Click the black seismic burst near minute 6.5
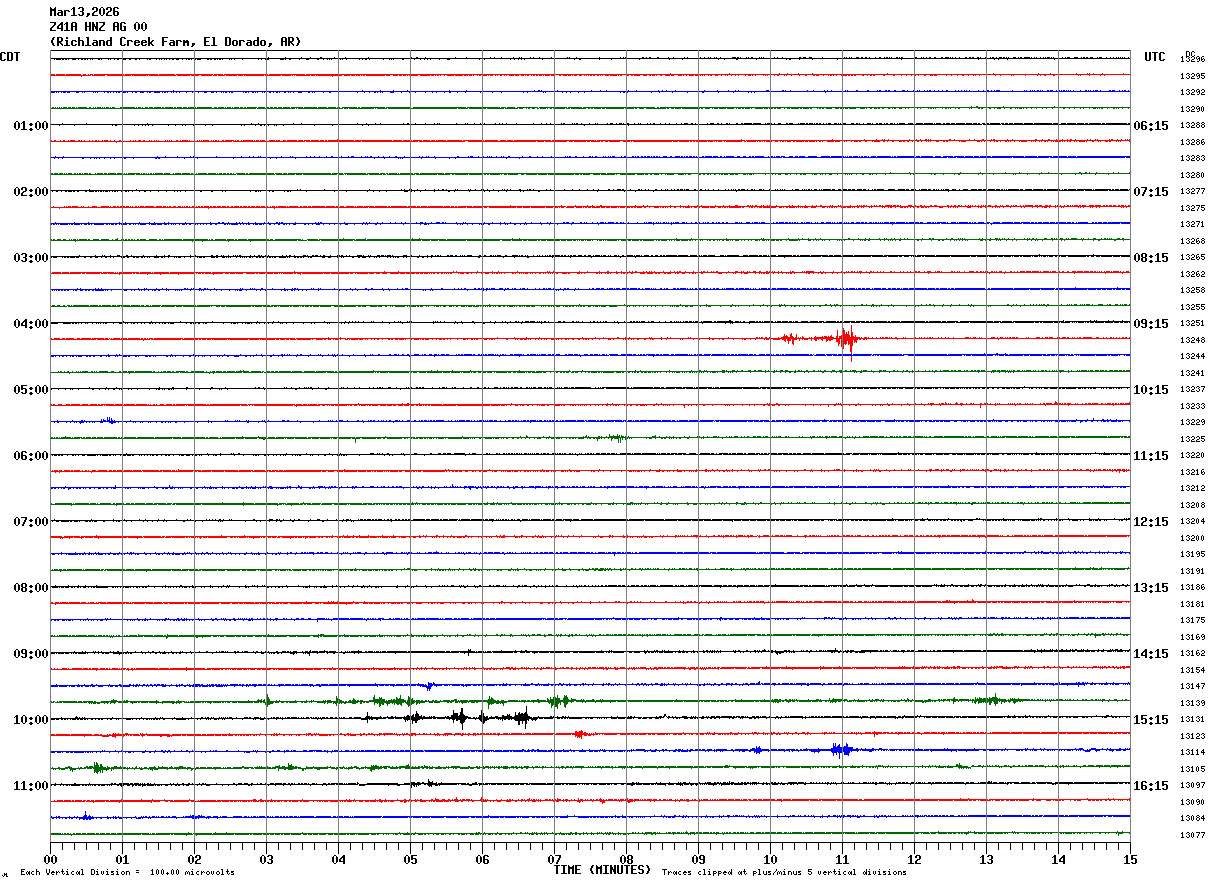This screenshot has height=886, width=1210. click(521, 718)
